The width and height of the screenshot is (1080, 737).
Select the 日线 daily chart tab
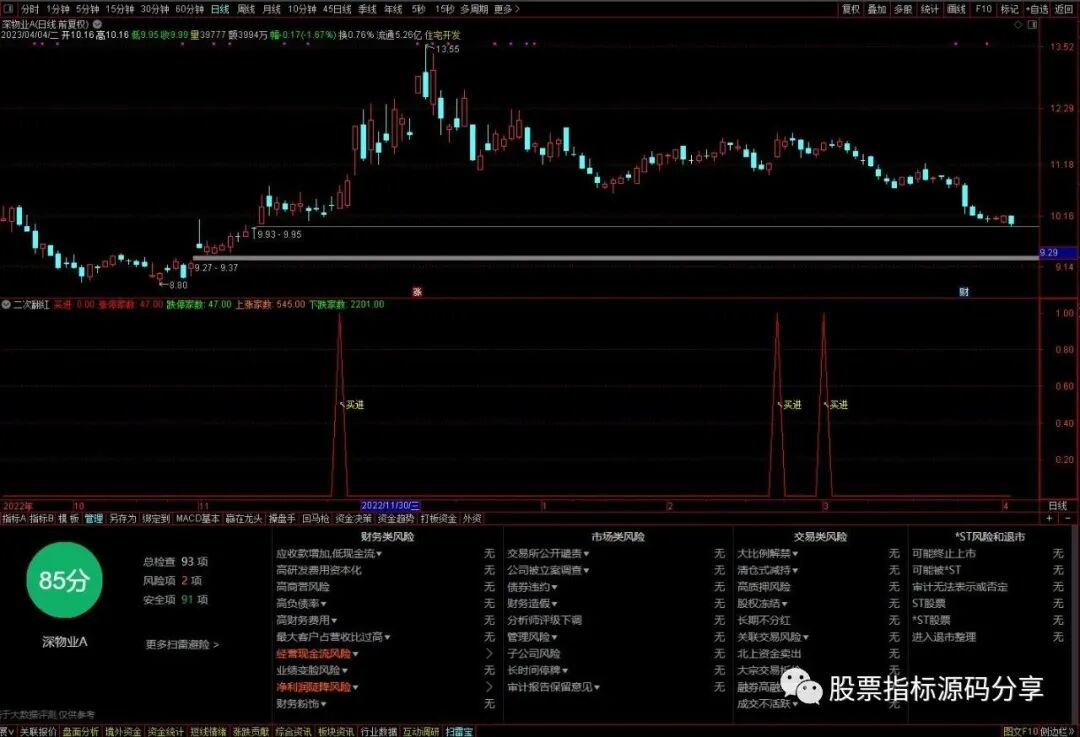tap(220, 9)
